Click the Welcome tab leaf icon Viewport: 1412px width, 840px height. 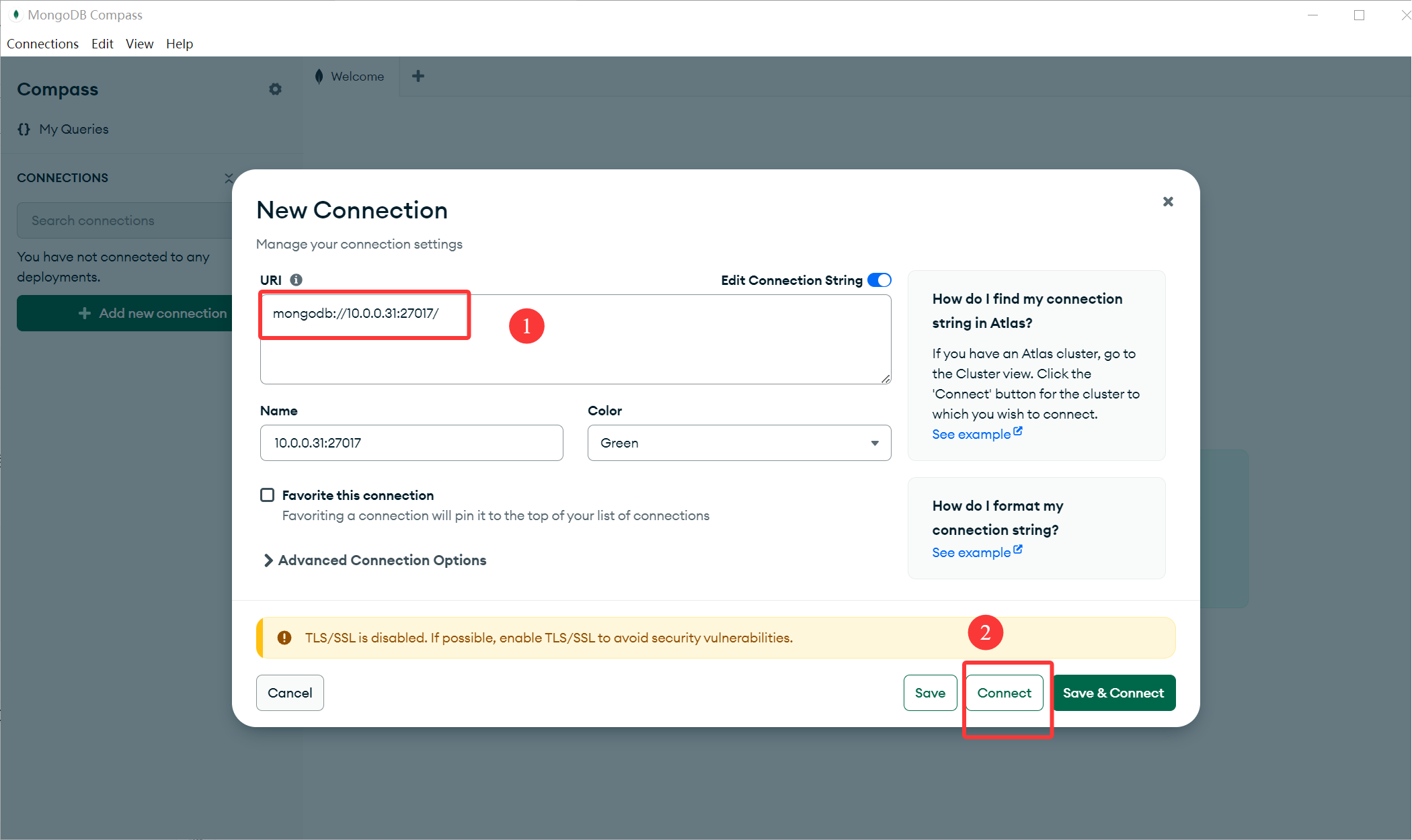pos(319,76)
